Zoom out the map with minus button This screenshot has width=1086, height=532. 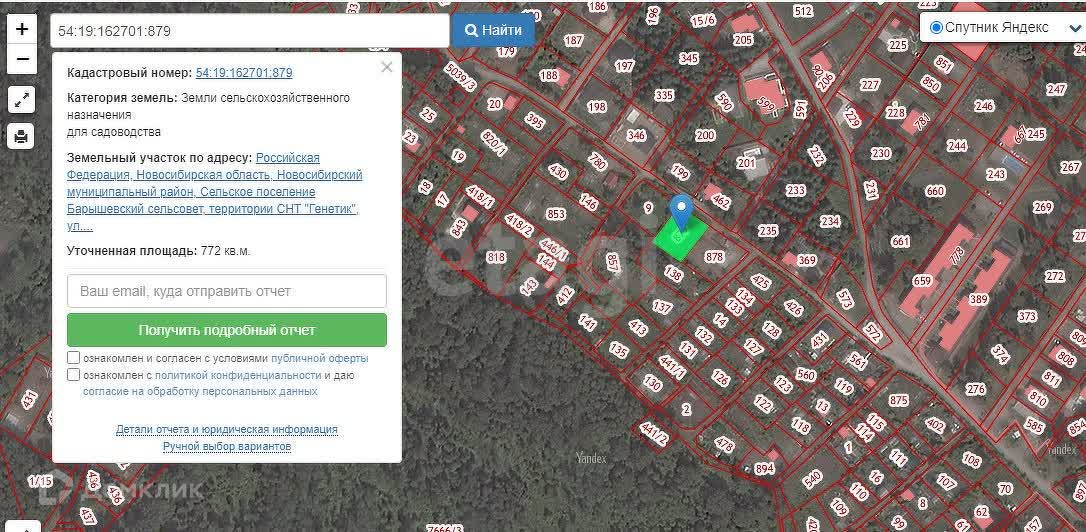click(22, 59)
